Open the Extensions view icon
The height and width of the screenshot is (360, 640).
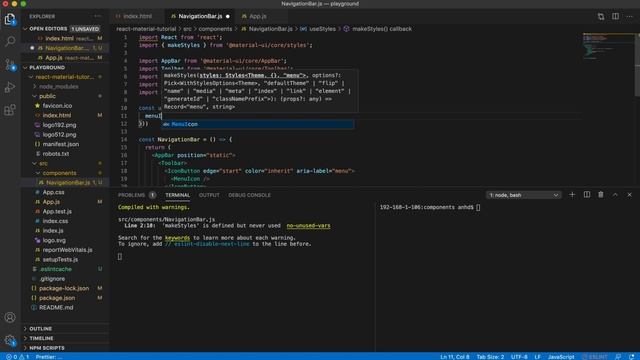pos(10,109)
